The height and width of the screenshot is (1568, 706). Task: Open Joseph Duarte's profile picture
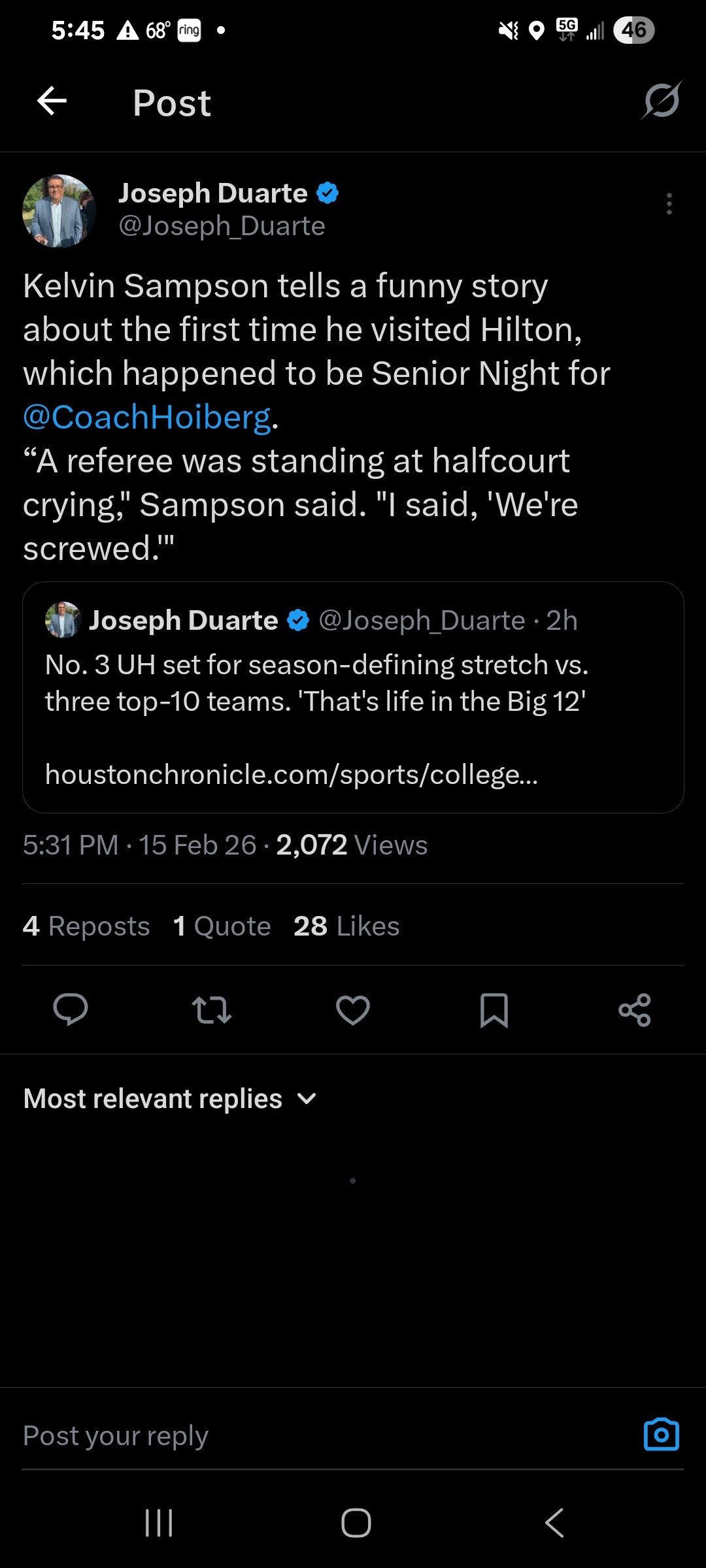coord(59,210)
